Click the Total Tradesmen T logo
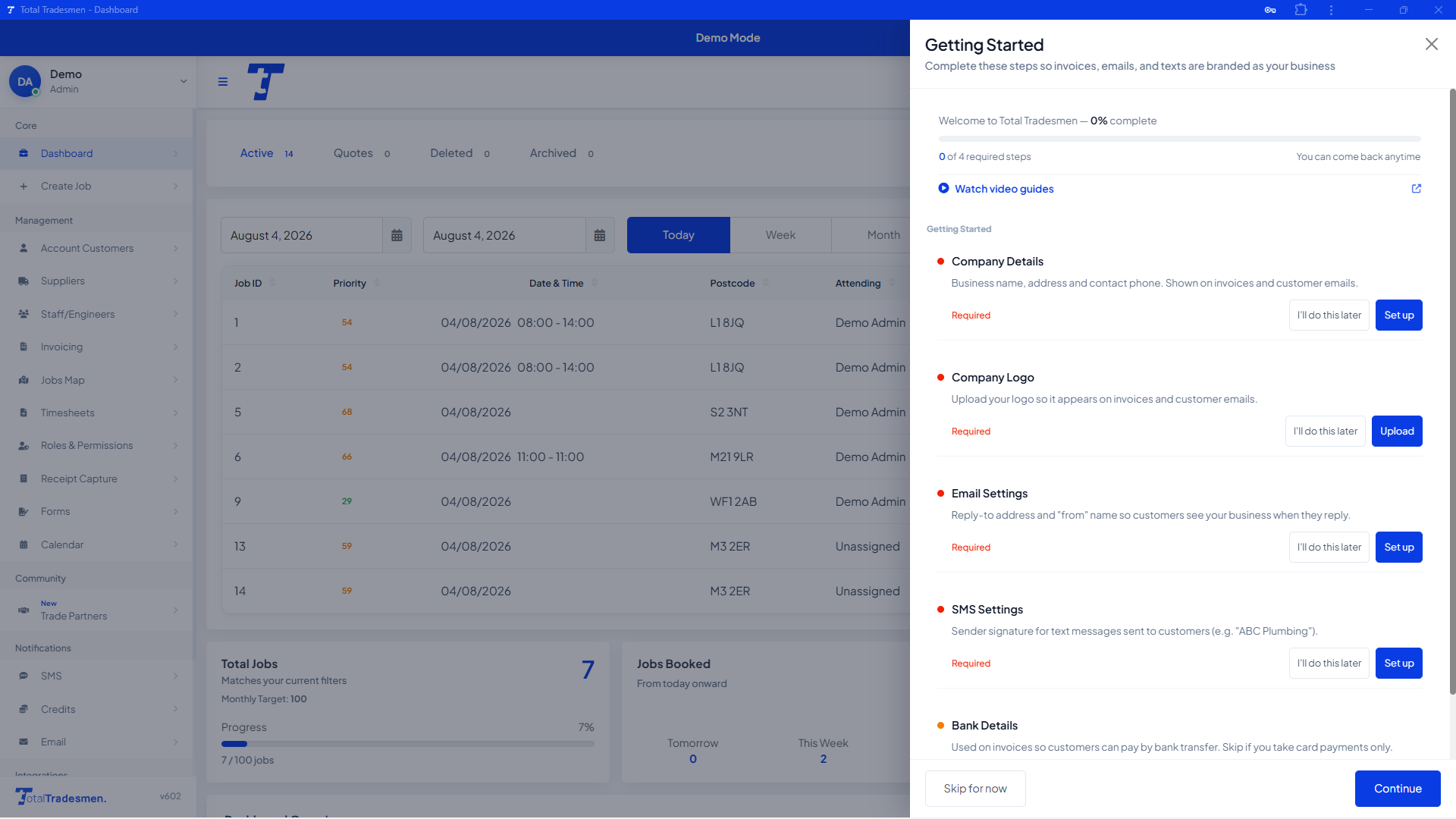The image size is (1456, 819). (x=265, y=82)
